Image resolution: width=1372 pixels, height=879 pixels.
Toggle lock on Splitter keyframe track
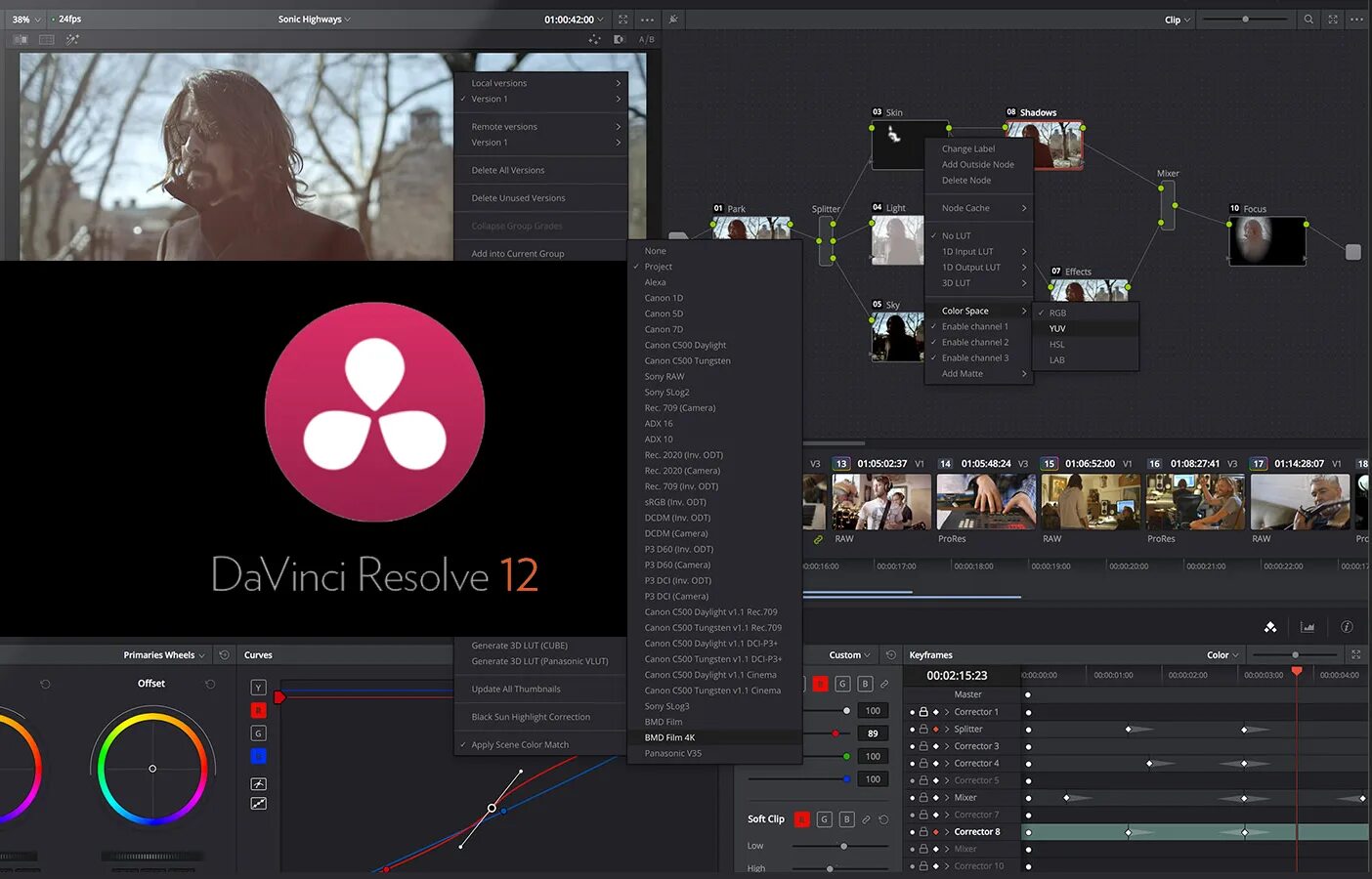[923, 730]
